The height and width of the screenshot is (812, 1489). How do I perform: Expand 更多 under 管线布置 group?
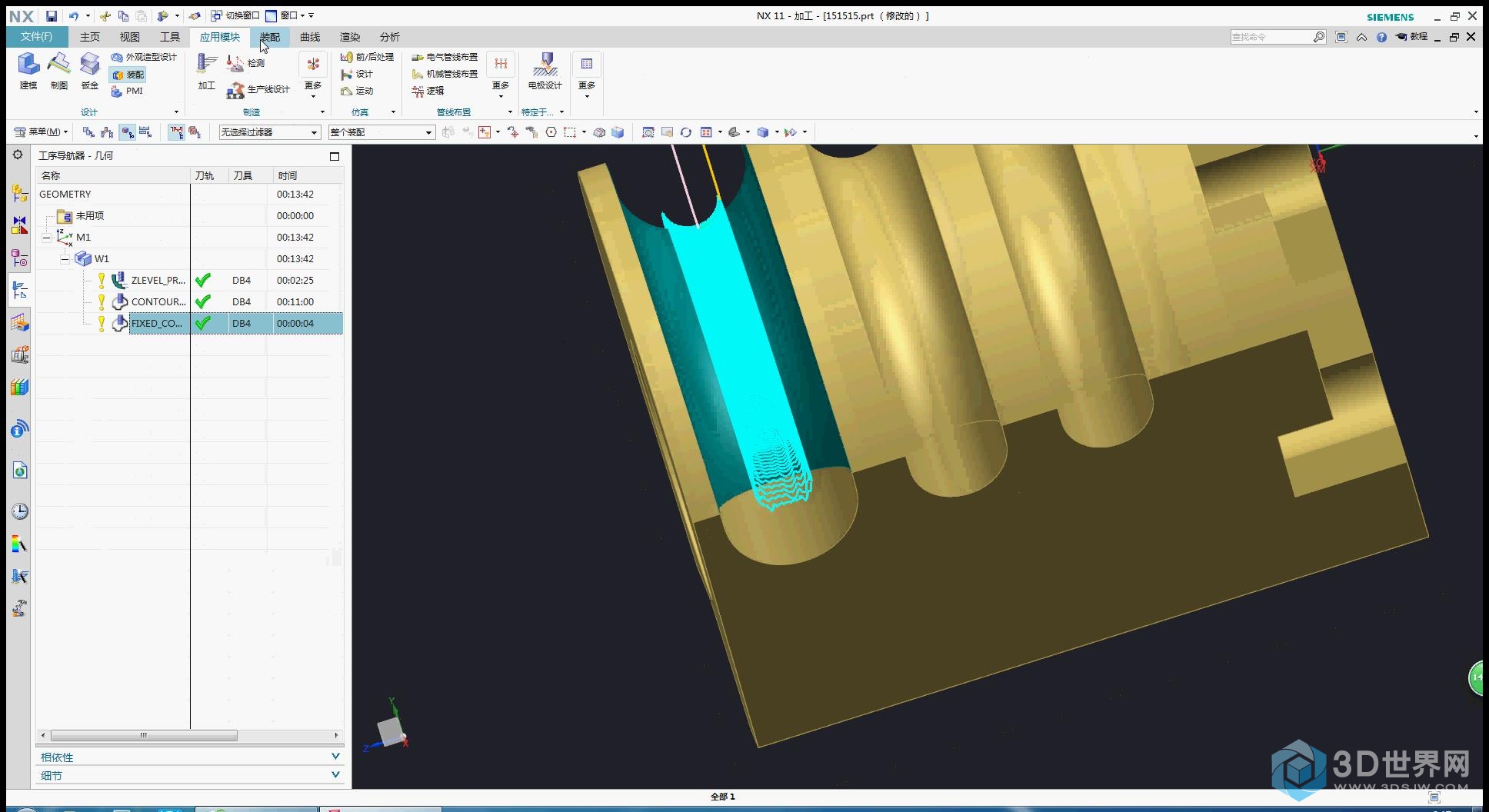tap(501, 75)
